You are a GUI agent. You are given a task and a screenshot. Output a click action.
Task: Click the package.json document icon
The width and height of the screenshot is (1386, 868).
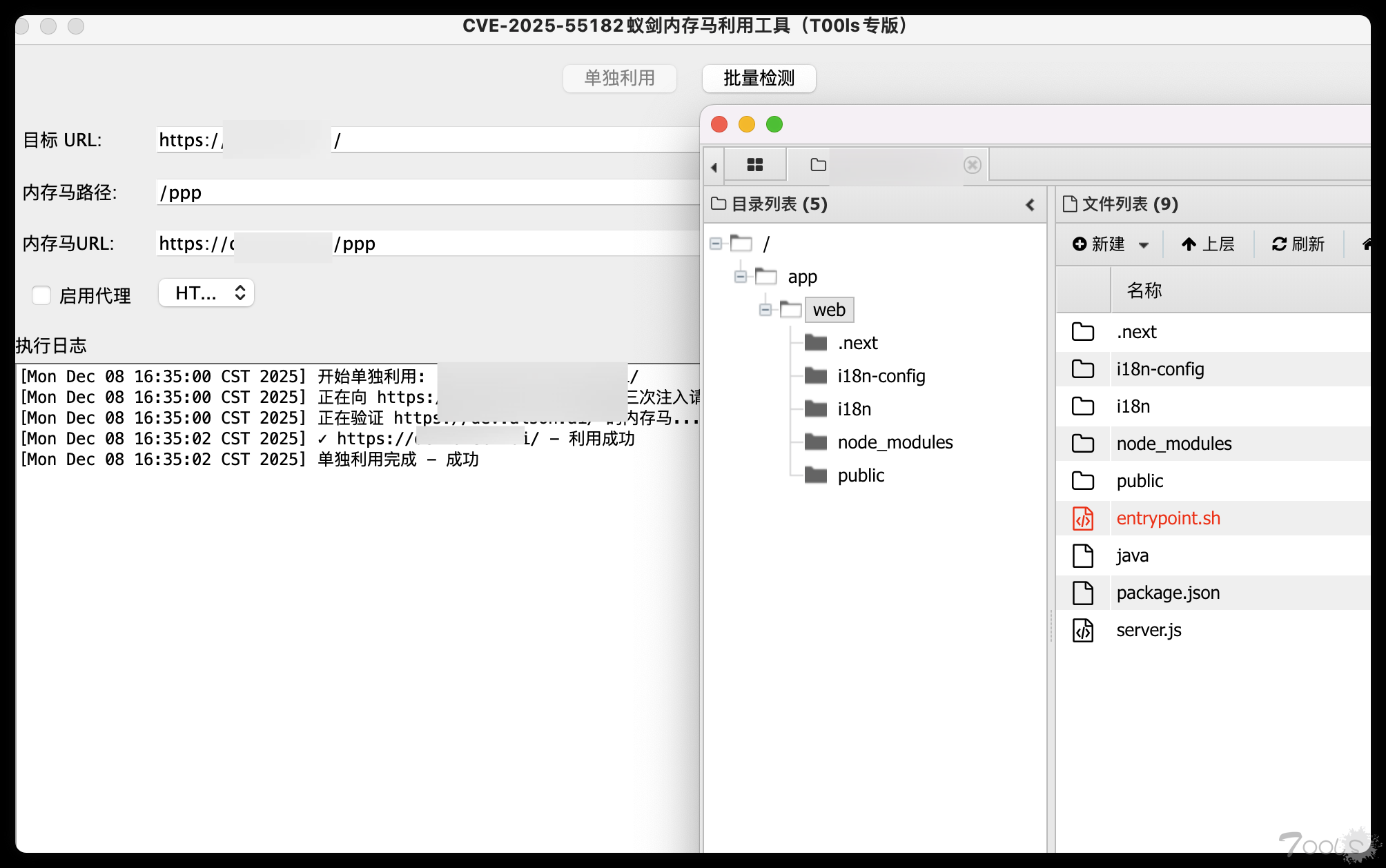point(1084,593)
